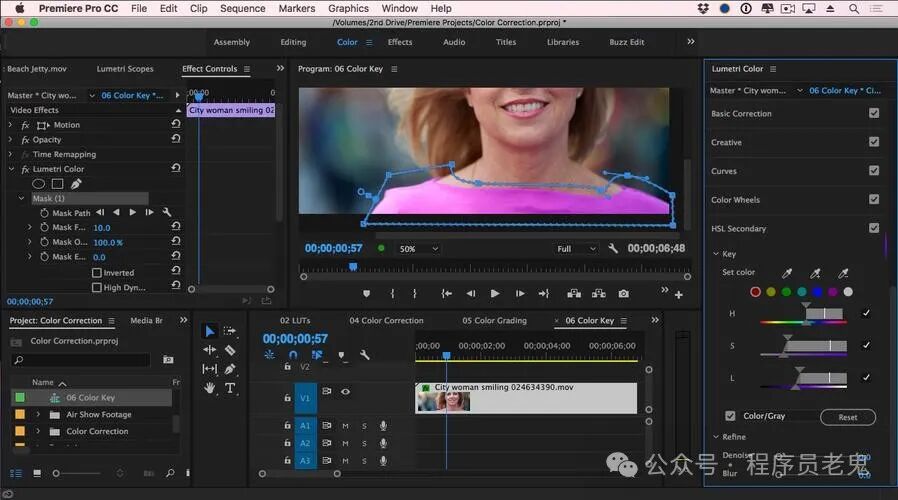Activate the Type tool
898x500 pixels.
coord(230,388)
